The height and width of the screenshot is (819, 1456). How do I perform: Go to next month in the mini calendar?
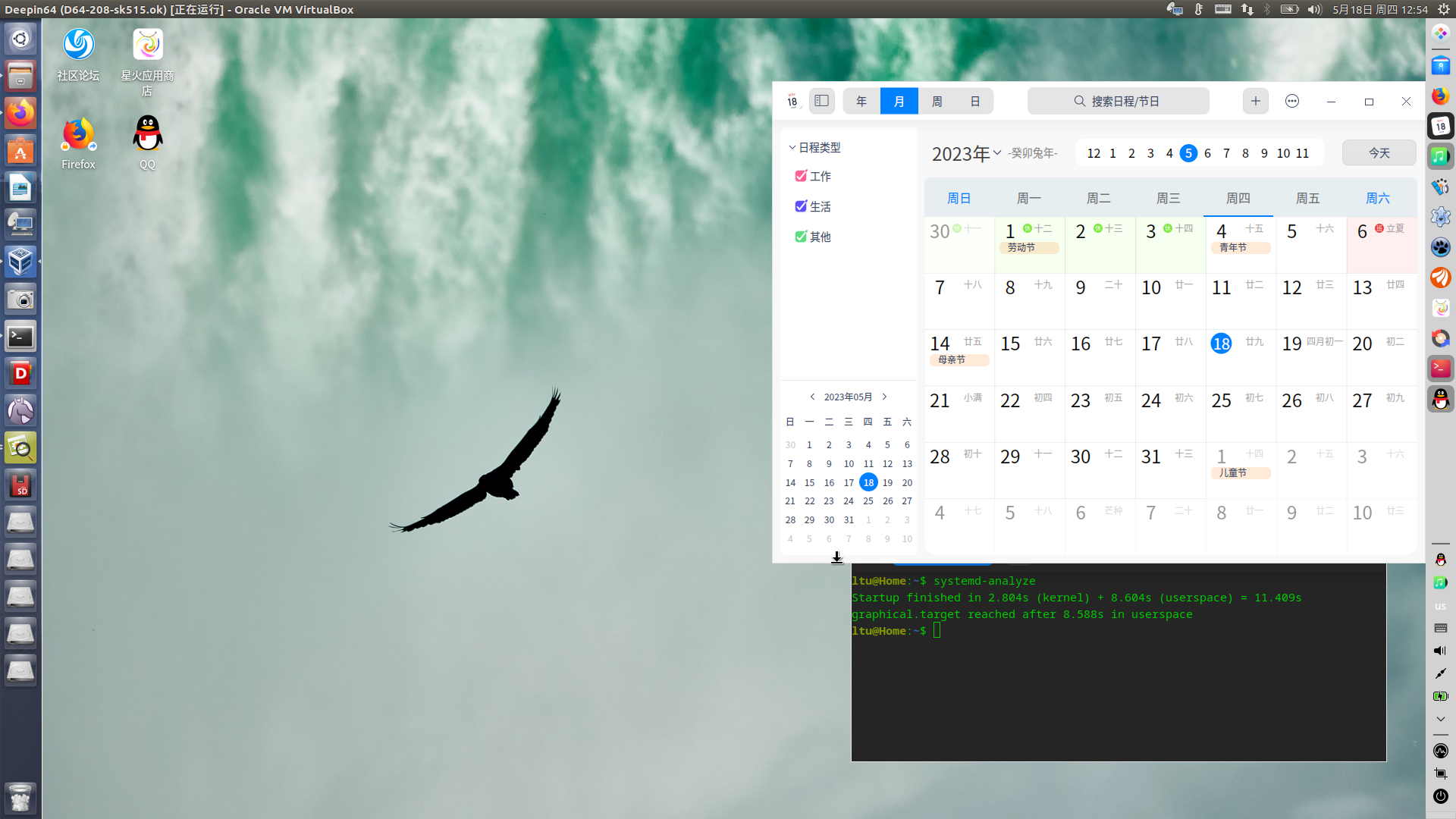(884, 397)
